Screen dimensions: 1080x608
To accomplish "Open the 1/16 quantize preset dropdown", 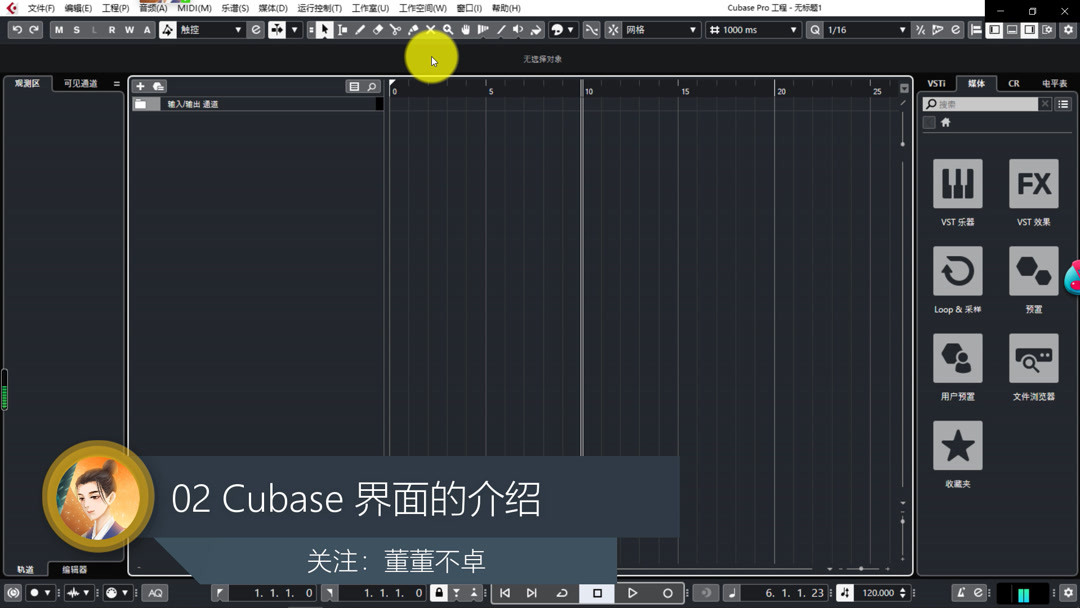I will click(x=862, y=30).
